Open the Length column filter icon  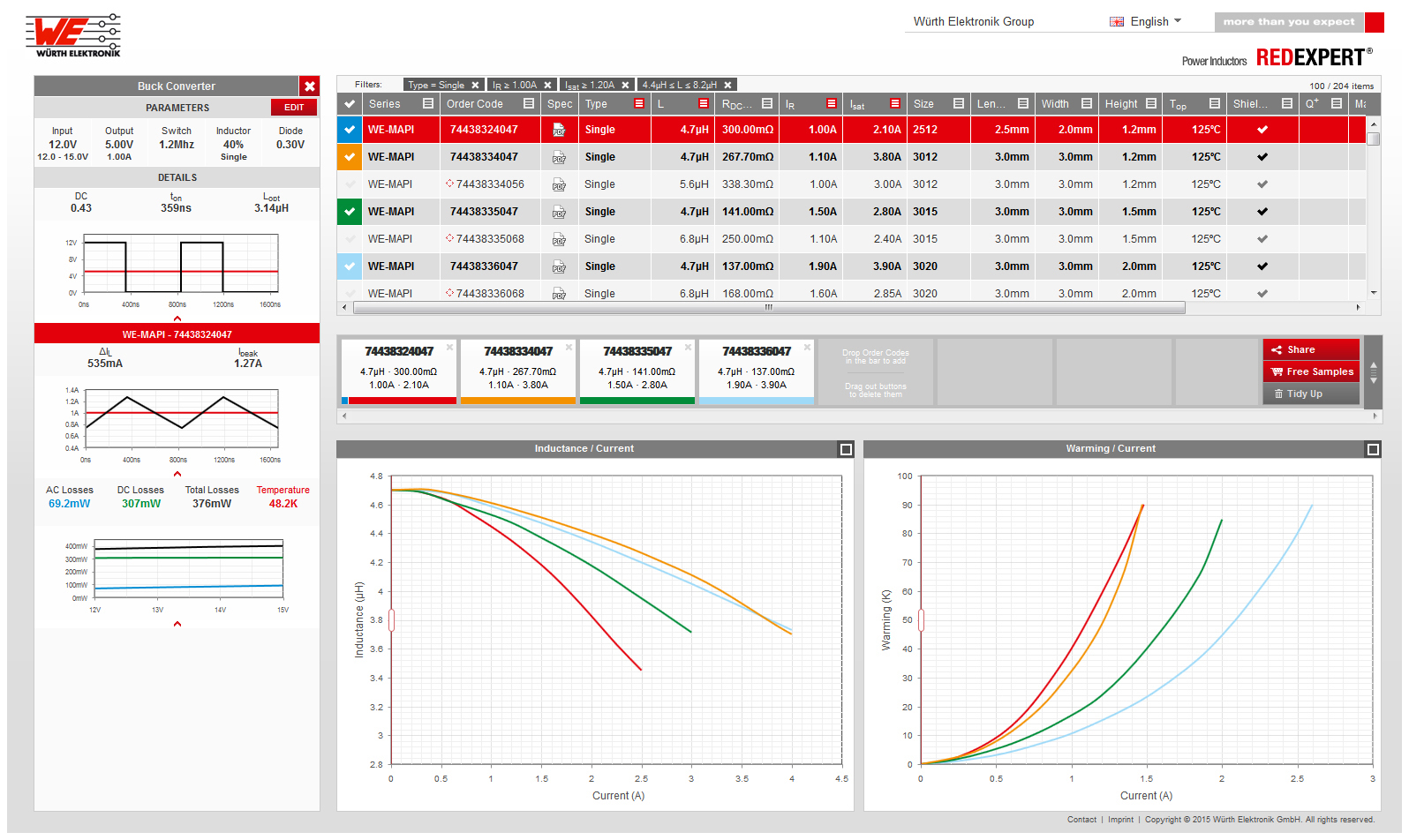tap(1023, 104)
